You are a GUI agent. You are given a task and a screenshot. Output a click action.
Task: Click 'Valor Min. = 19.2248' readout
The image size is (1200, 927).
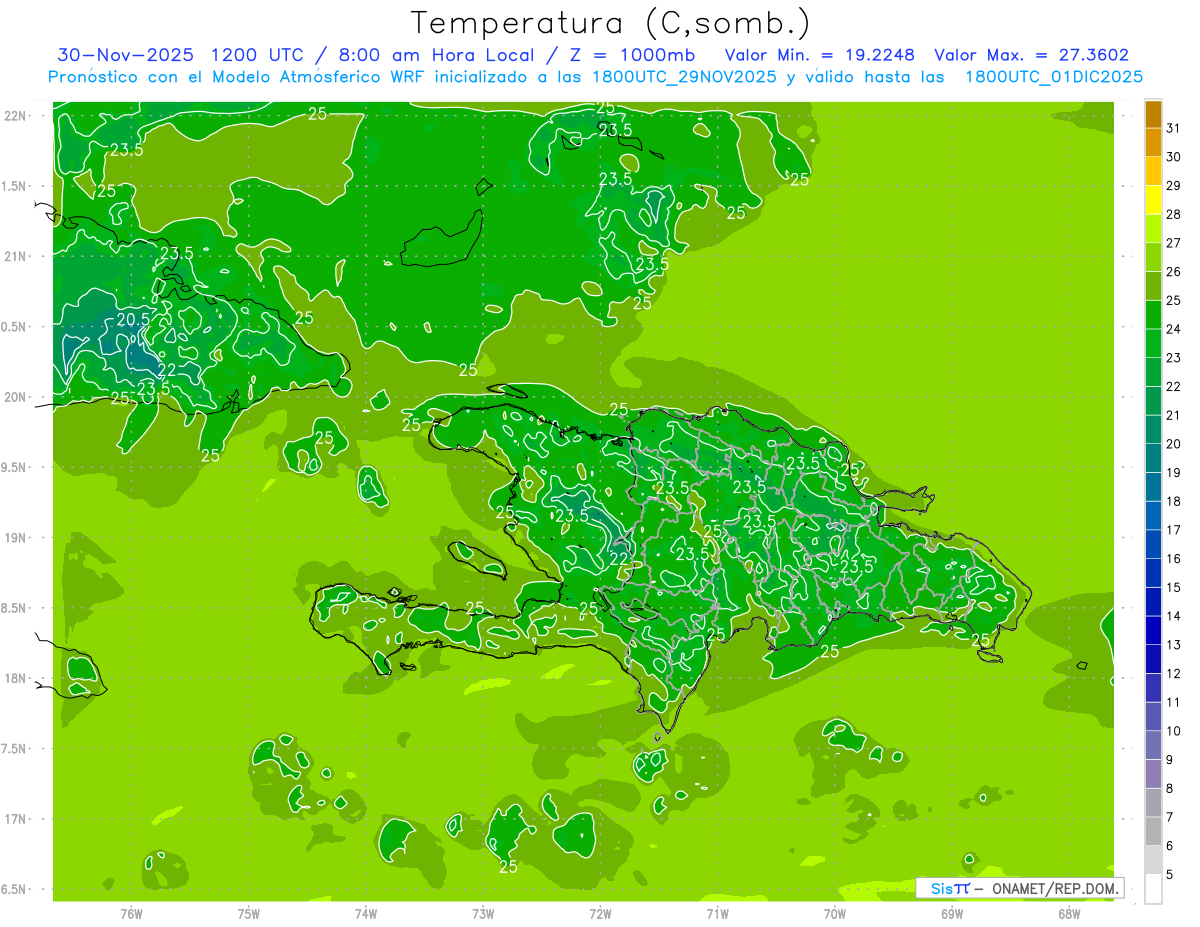tap(819, 55)
